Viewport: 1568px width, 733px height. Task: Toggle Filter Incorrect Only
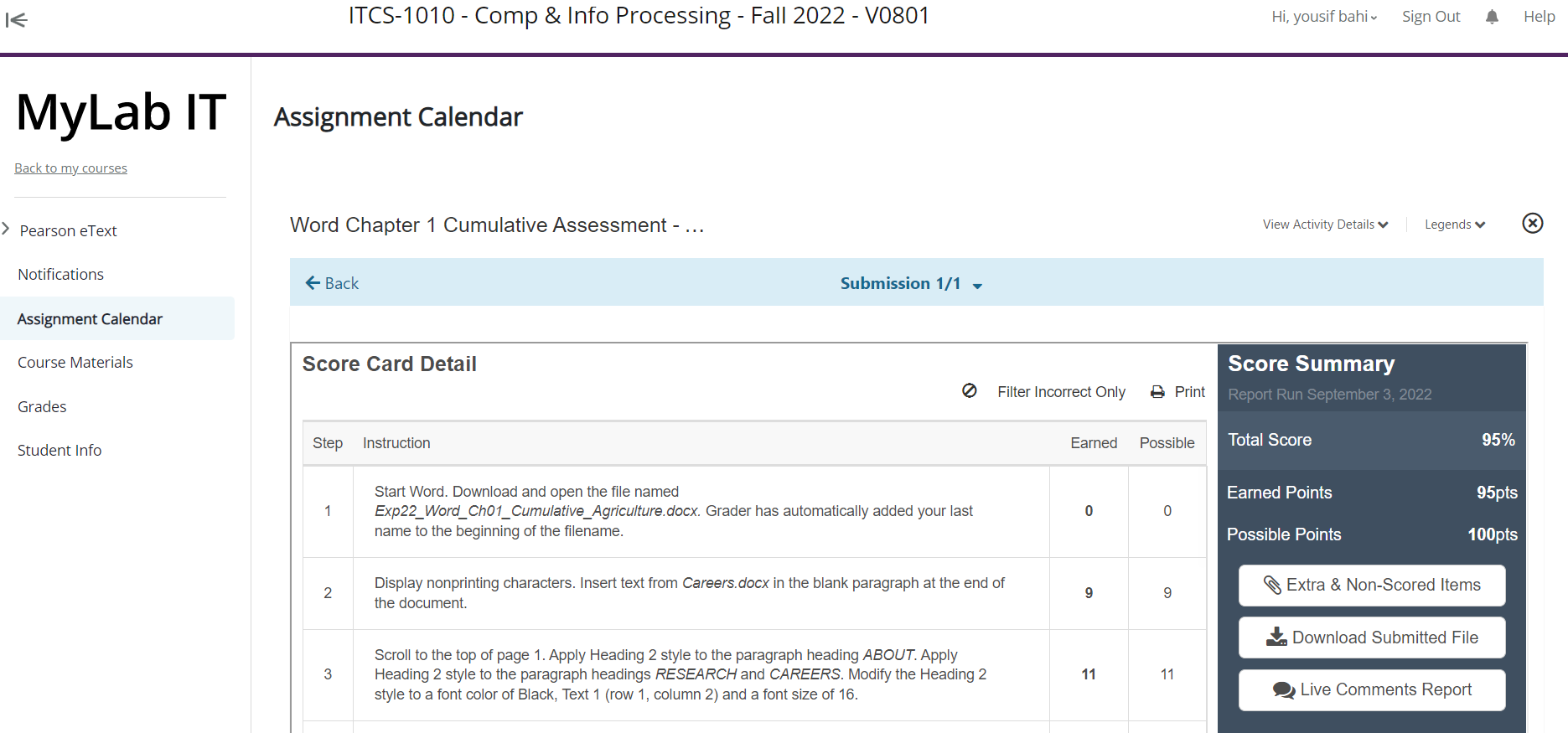tap(1061, 392)
